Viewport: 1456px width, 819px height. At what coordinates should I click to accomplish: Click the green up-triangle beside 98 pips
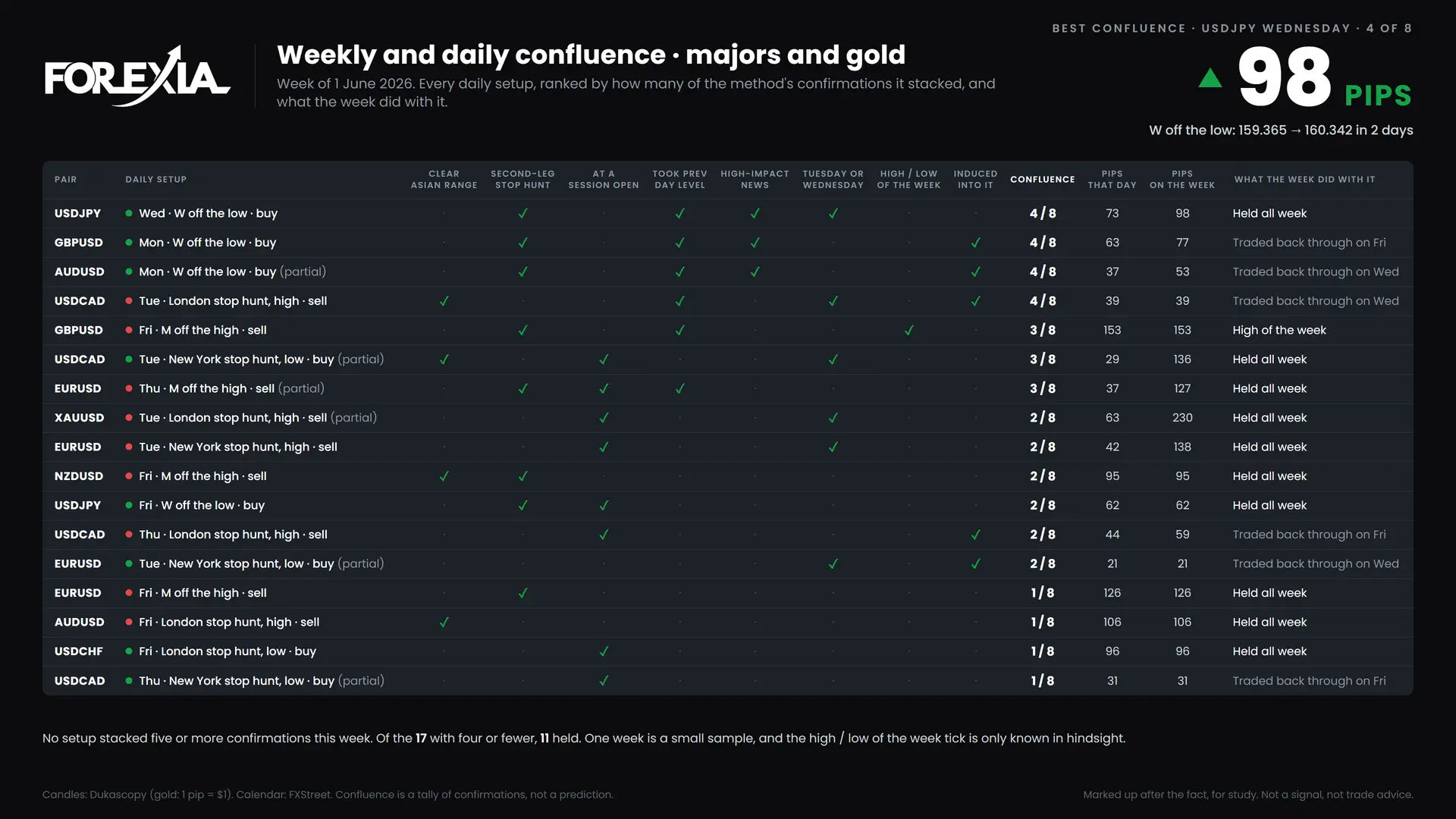[x=1210, y=77]
